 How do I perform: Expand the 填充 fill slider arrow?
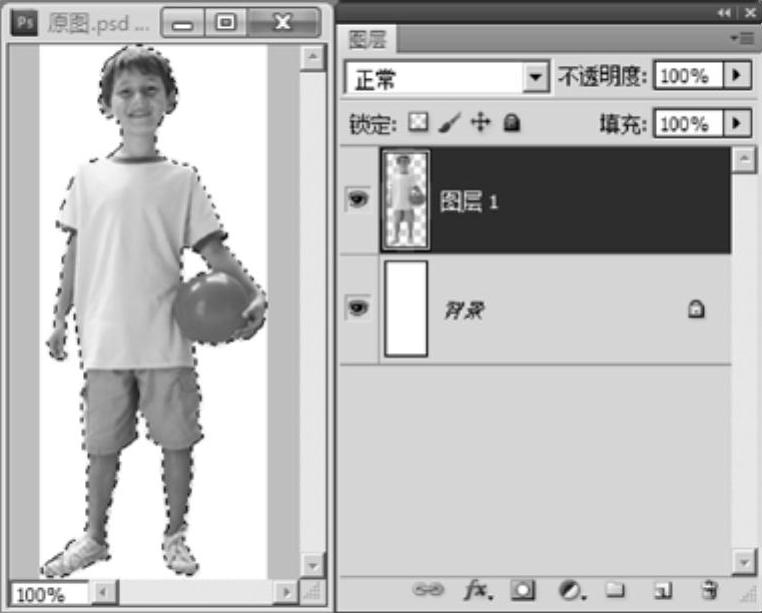[738, 123]
